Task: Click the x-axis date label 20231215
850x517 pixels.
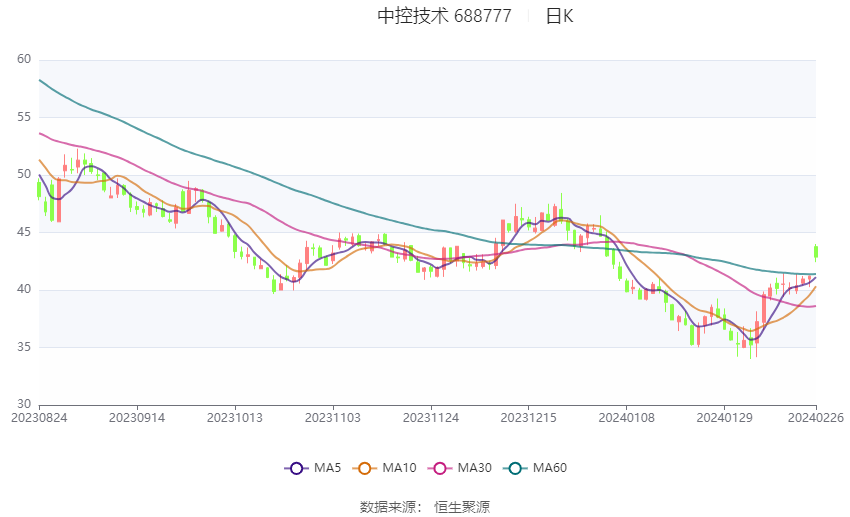Action: click(x=529, y=418)
